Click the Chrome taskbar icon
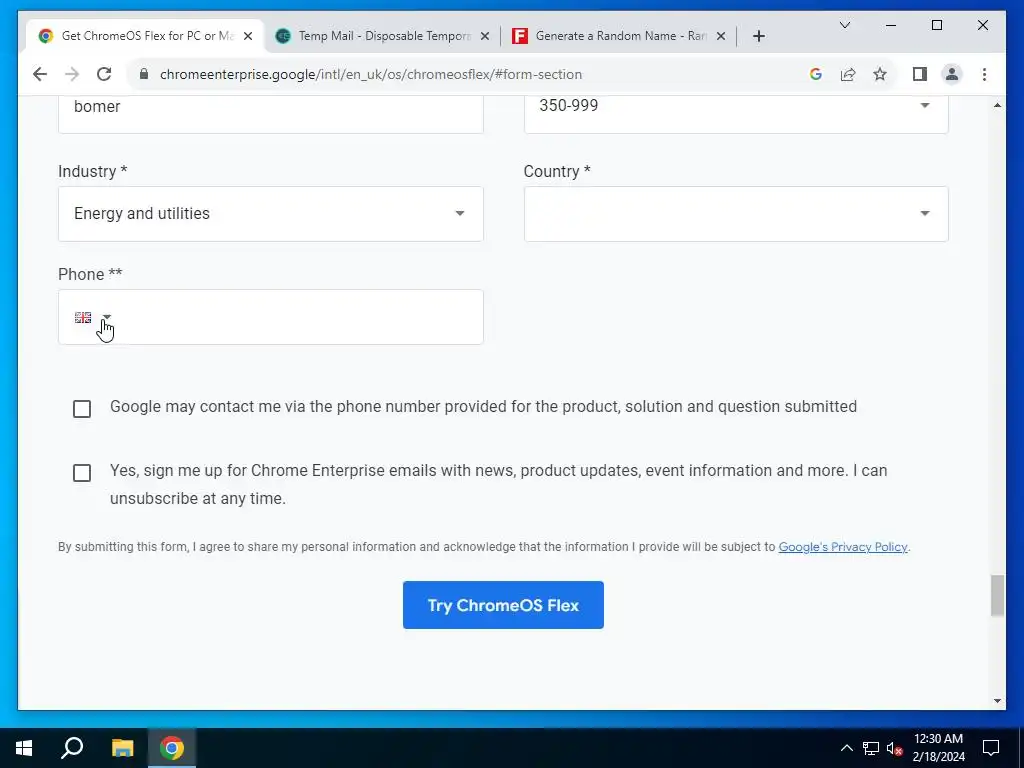 click(172, 748)
